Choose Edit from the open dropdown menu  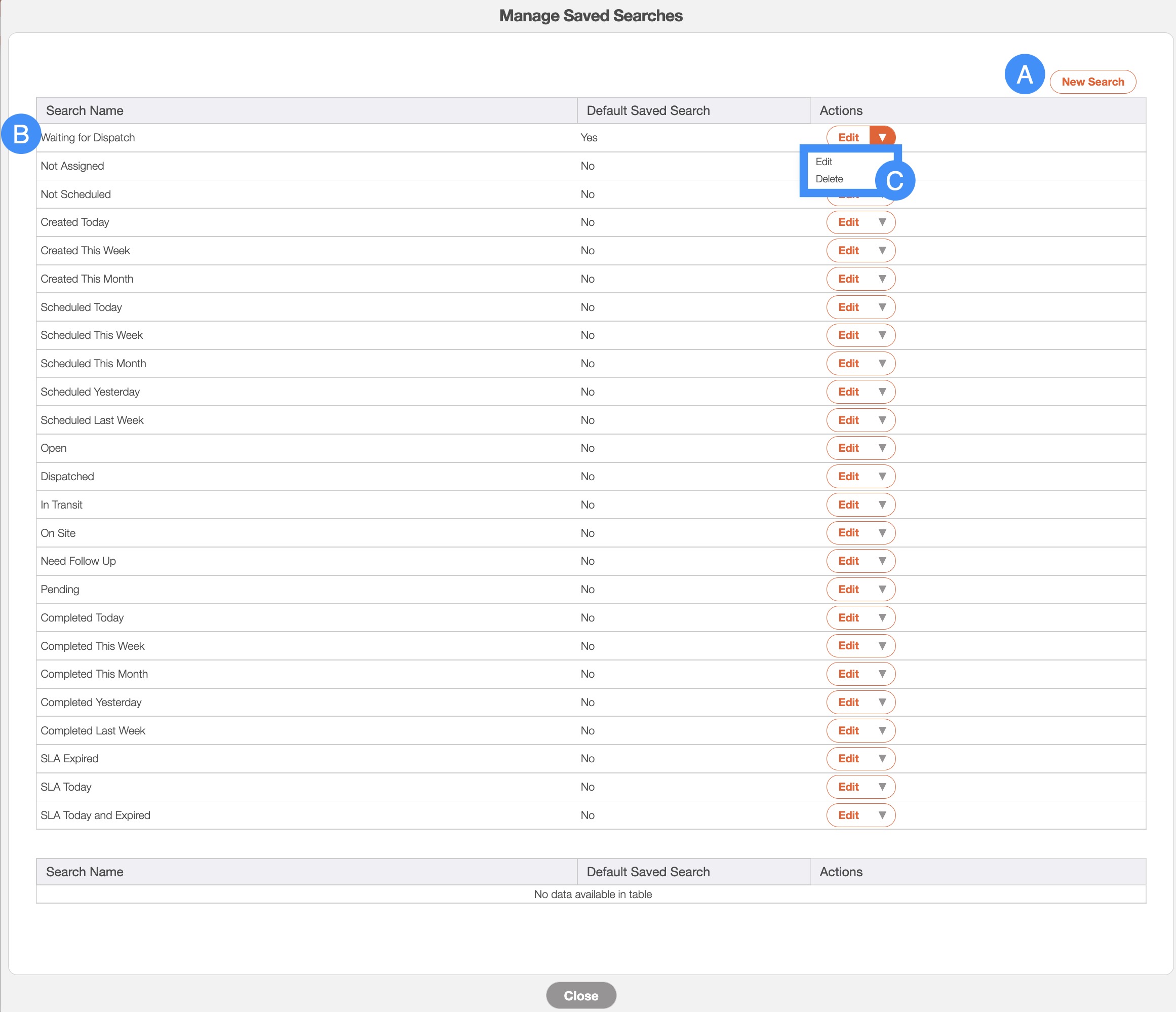[x=824, y=162]
